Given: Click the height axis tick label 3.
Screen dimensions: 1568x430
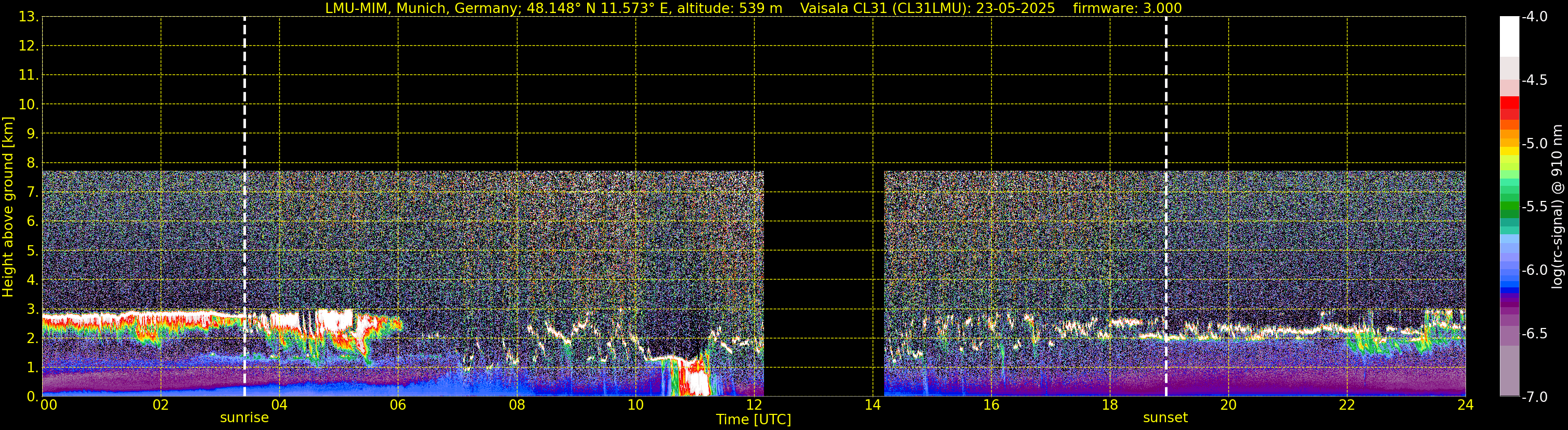Looking at the screenshot, I should (x=32, y=309).
